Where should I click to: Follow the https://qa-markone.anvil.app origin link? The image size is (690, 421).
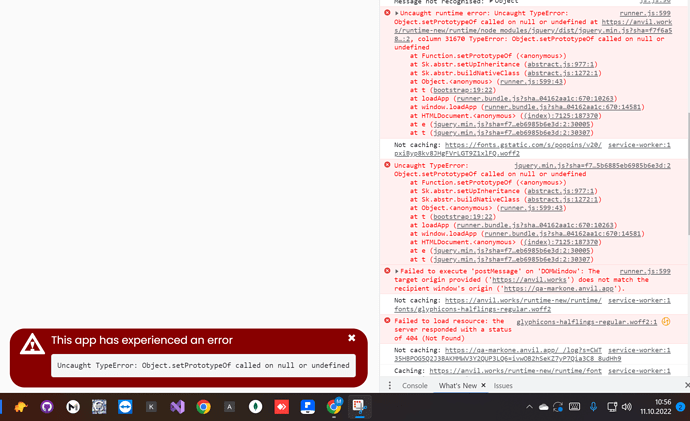[558, 289]
